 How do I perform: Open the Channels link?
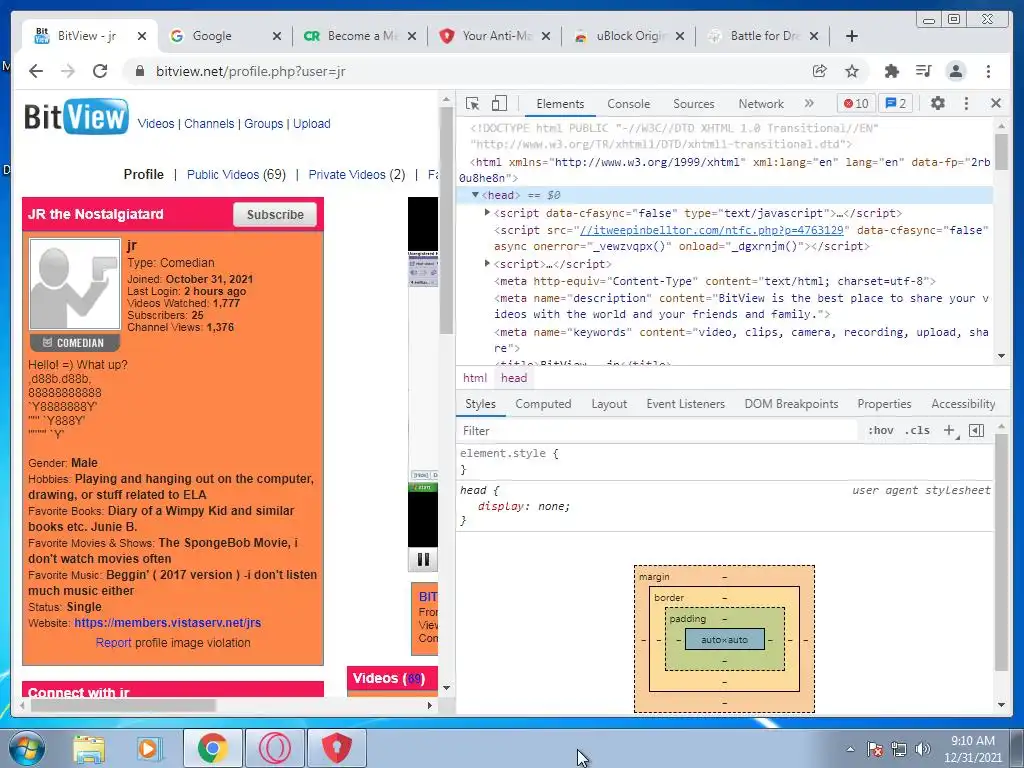click(x=209, y=123)
